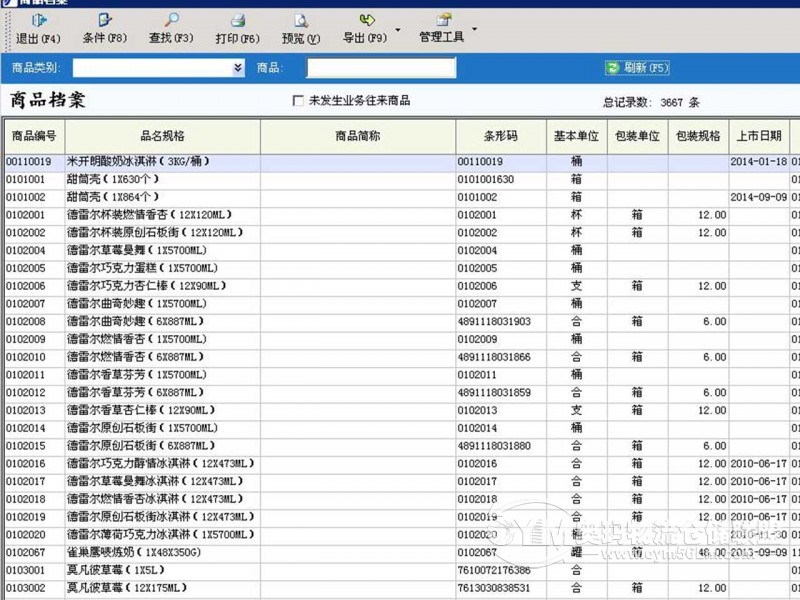Click the Export (导出 F9) icon
The height and width of the screenshot is (600, 800).
coord(367,20)
